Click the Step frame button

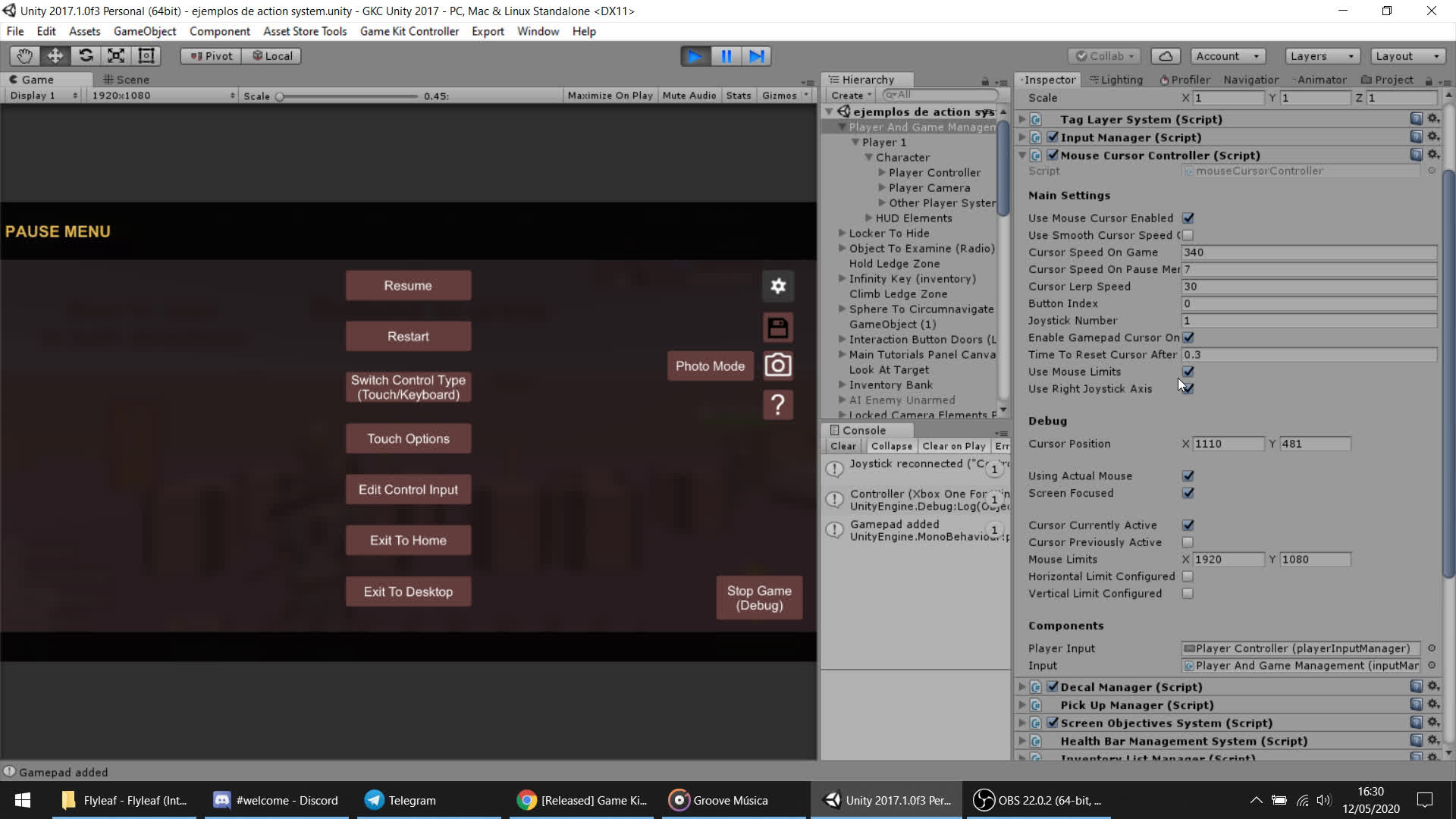[x=756, y=56]
